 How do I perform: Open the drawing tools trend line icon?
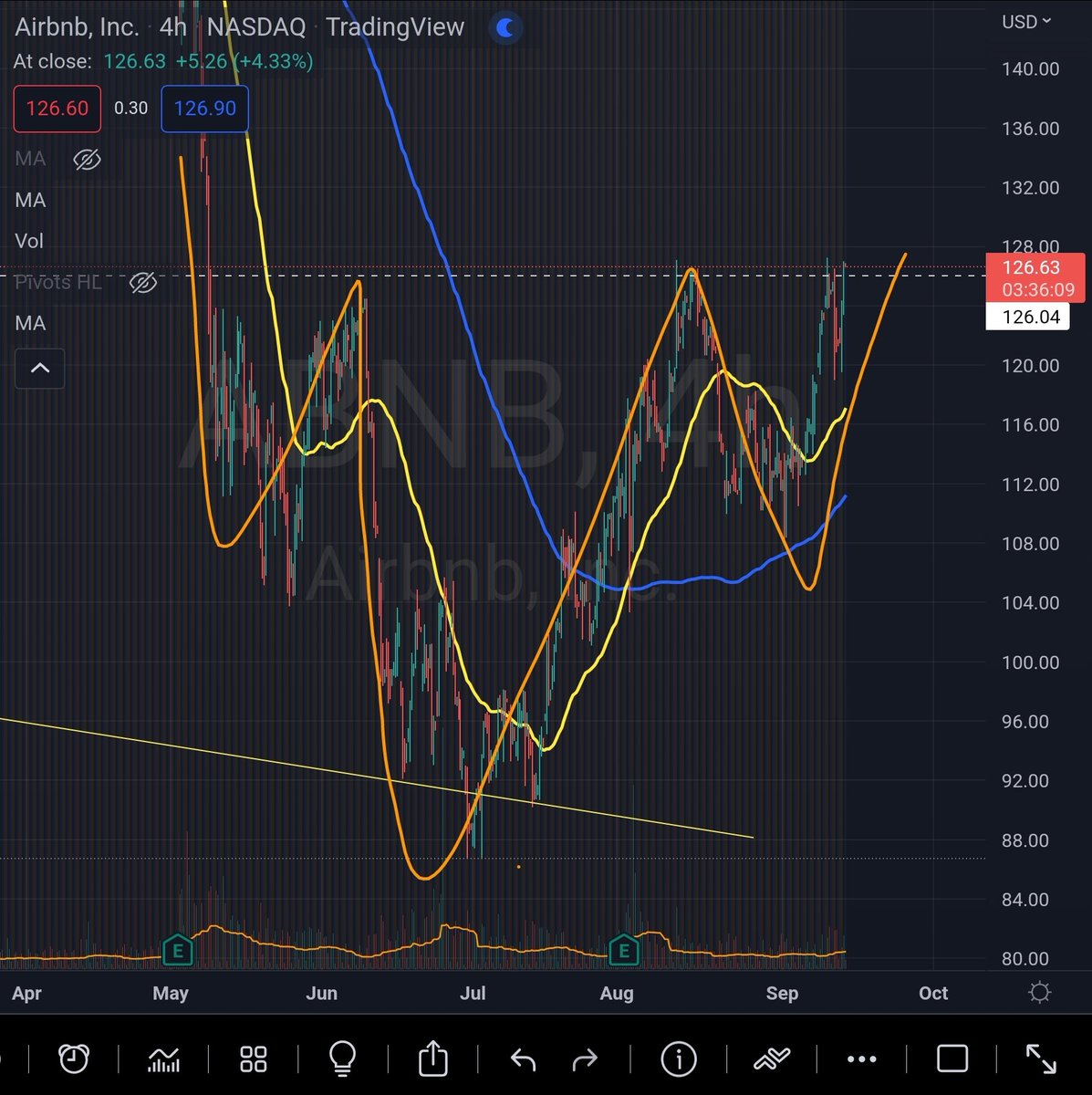click(771, 1059)
